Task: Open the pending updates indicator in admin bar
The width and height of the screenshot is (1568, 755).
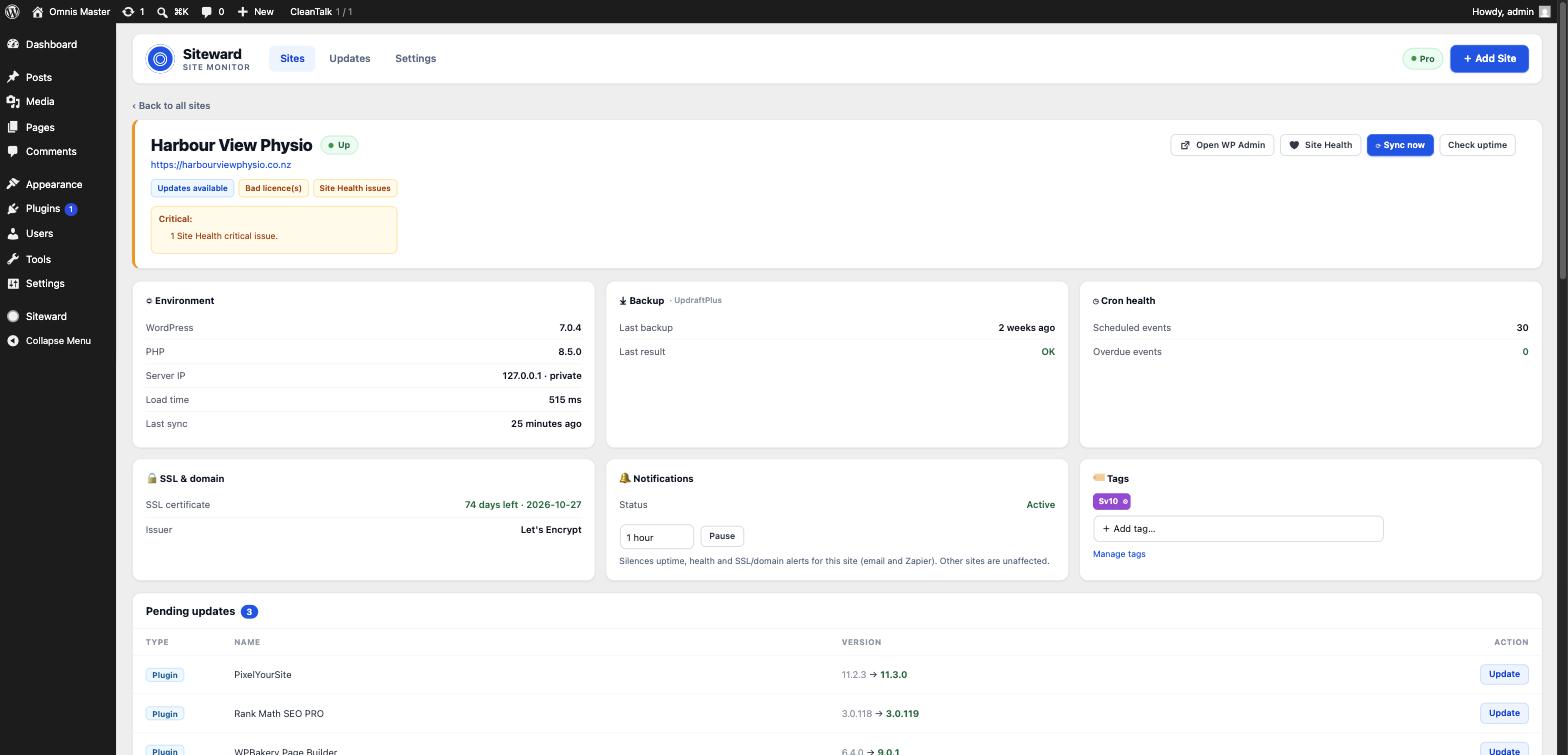Action: (x=133, y=12)
